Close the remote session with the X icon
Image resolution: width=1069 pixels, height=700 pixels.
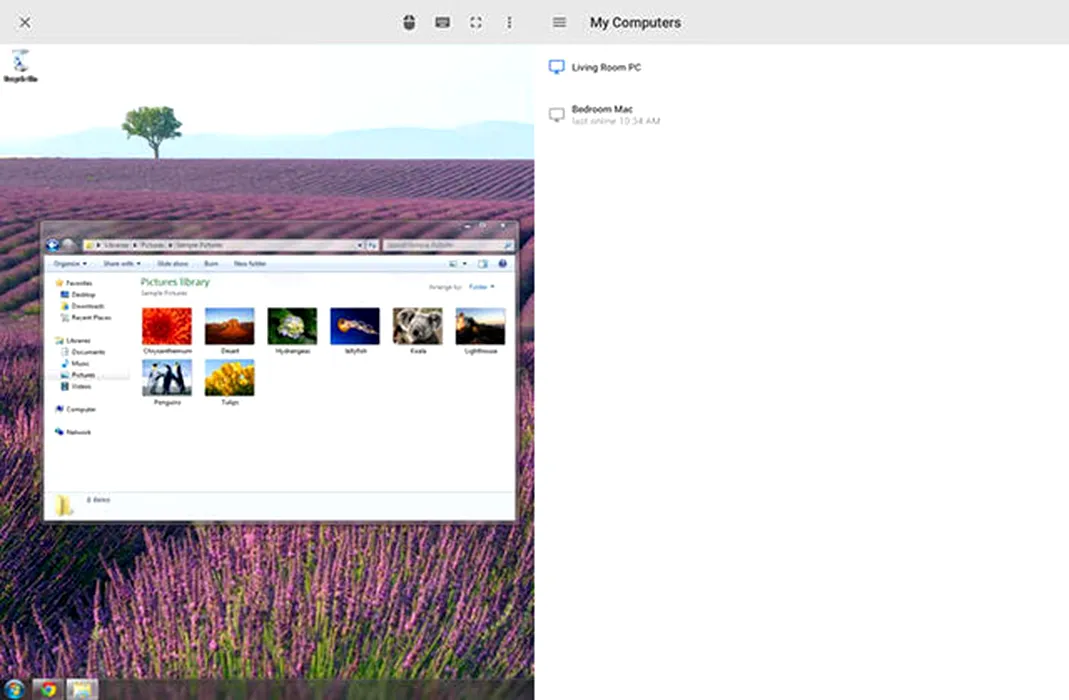[25, 22]
